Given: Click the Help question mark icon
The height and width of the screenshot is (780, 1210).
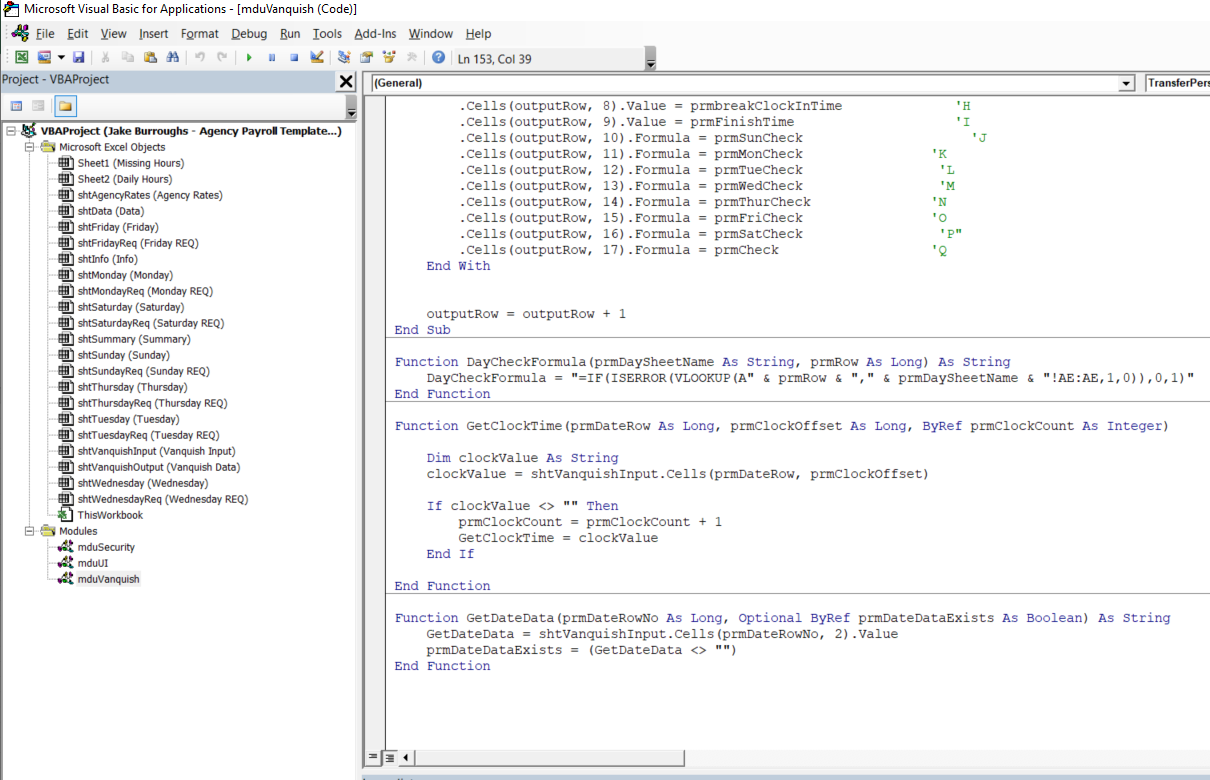Looking at the screenshot, I should [436, 57].
